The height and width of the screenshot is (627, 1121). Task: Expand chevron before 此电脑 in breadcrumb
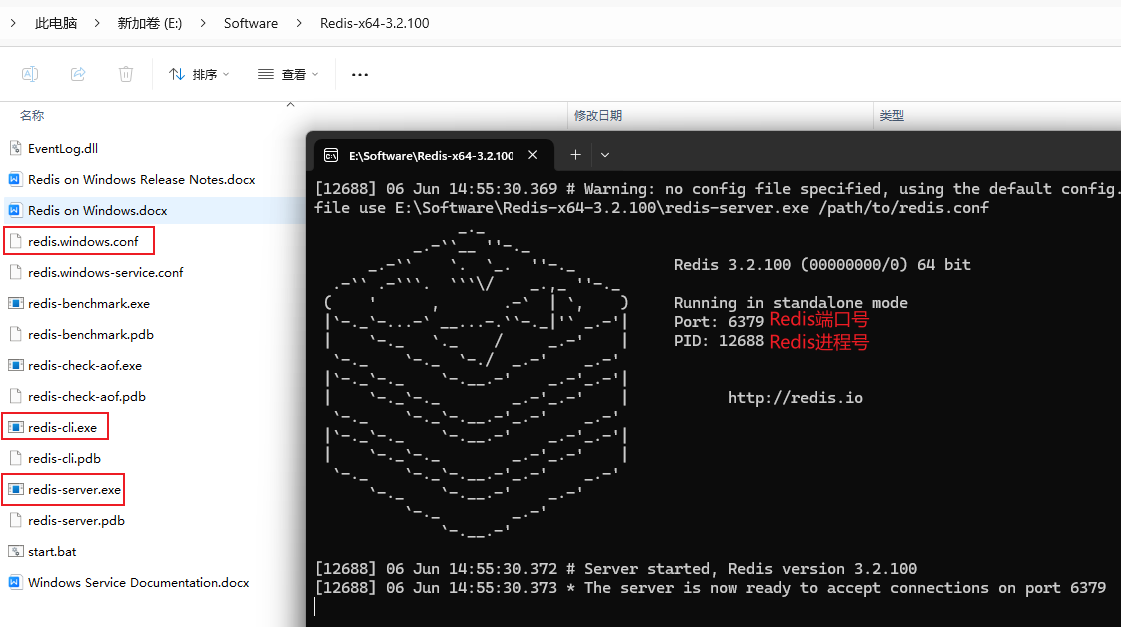pyautogui.click(x=14, y=23)
